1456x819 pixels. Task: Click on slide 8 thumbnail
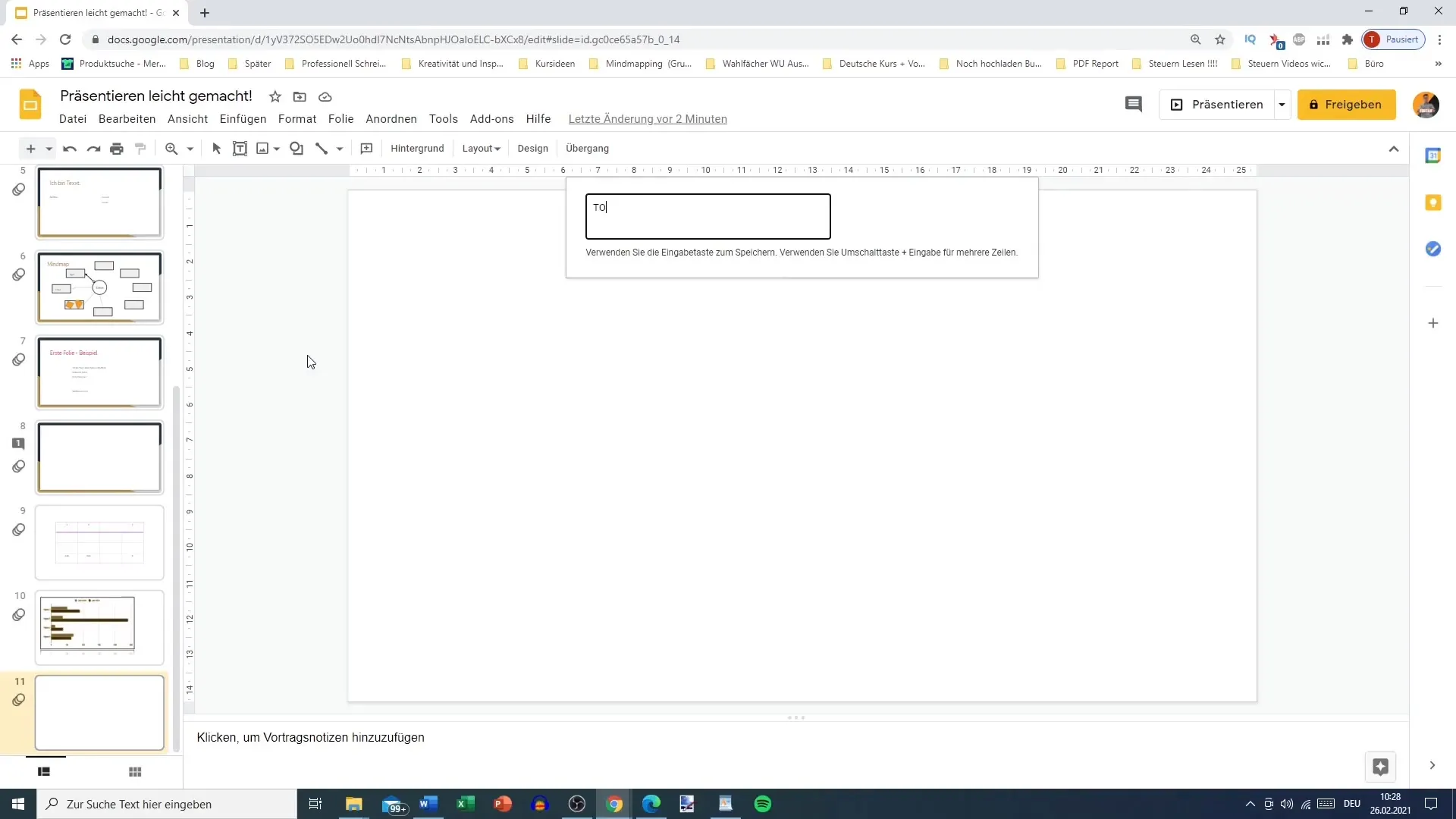coord(100,458)
